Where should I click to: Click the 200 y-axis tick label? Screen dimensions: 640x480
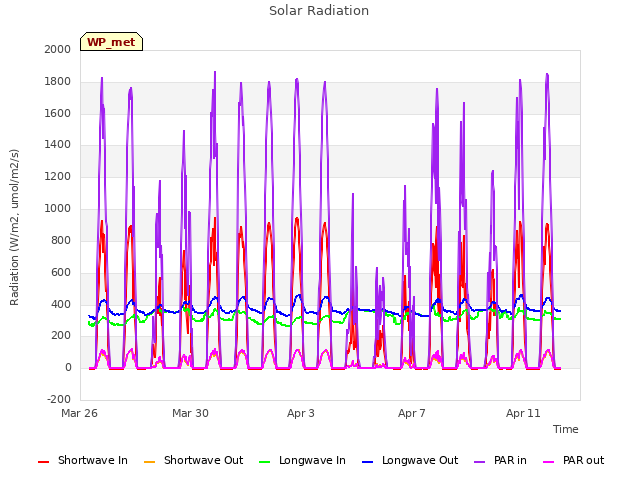(x=61, y=336)
